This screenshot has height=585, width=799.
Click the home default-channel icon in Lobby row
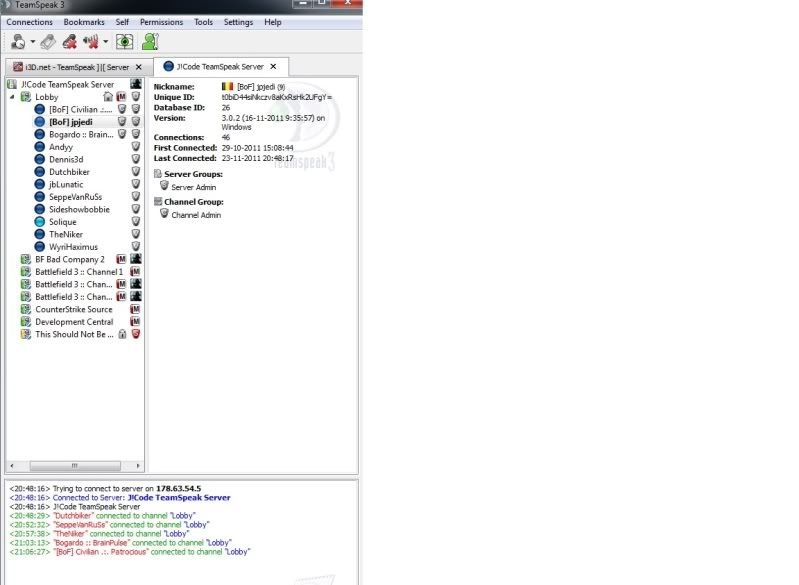point(108,97)
